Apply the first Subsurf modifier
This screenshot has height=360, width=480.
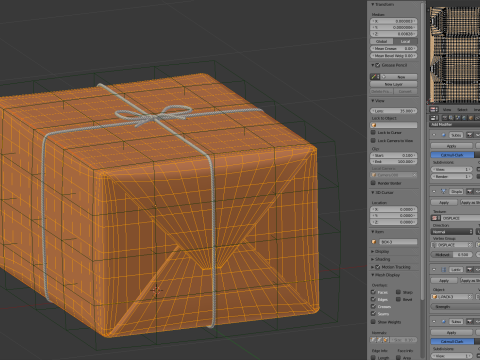click(452, 146)
